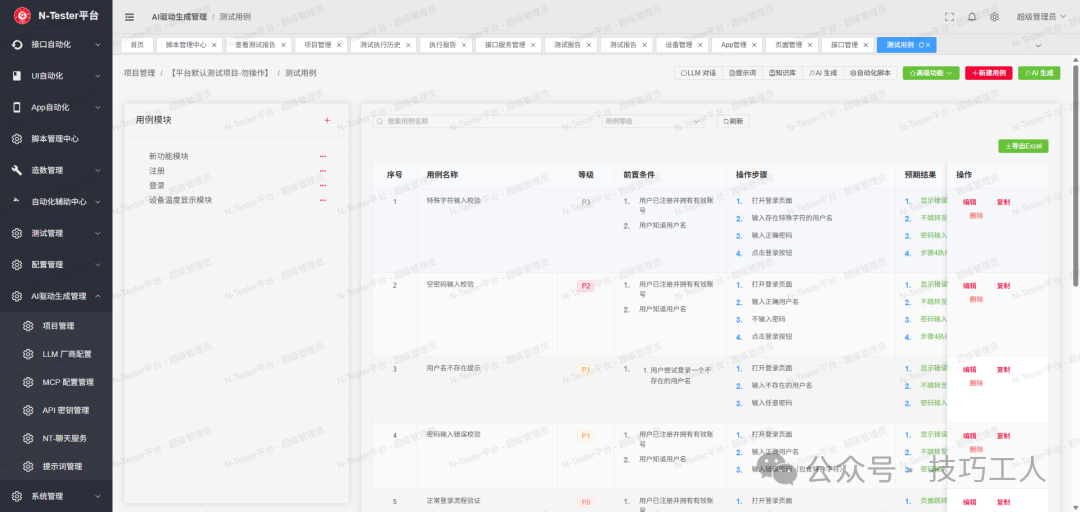
Task: Click the MCP 配置管理 gear icon
Action: coord(28,382)
